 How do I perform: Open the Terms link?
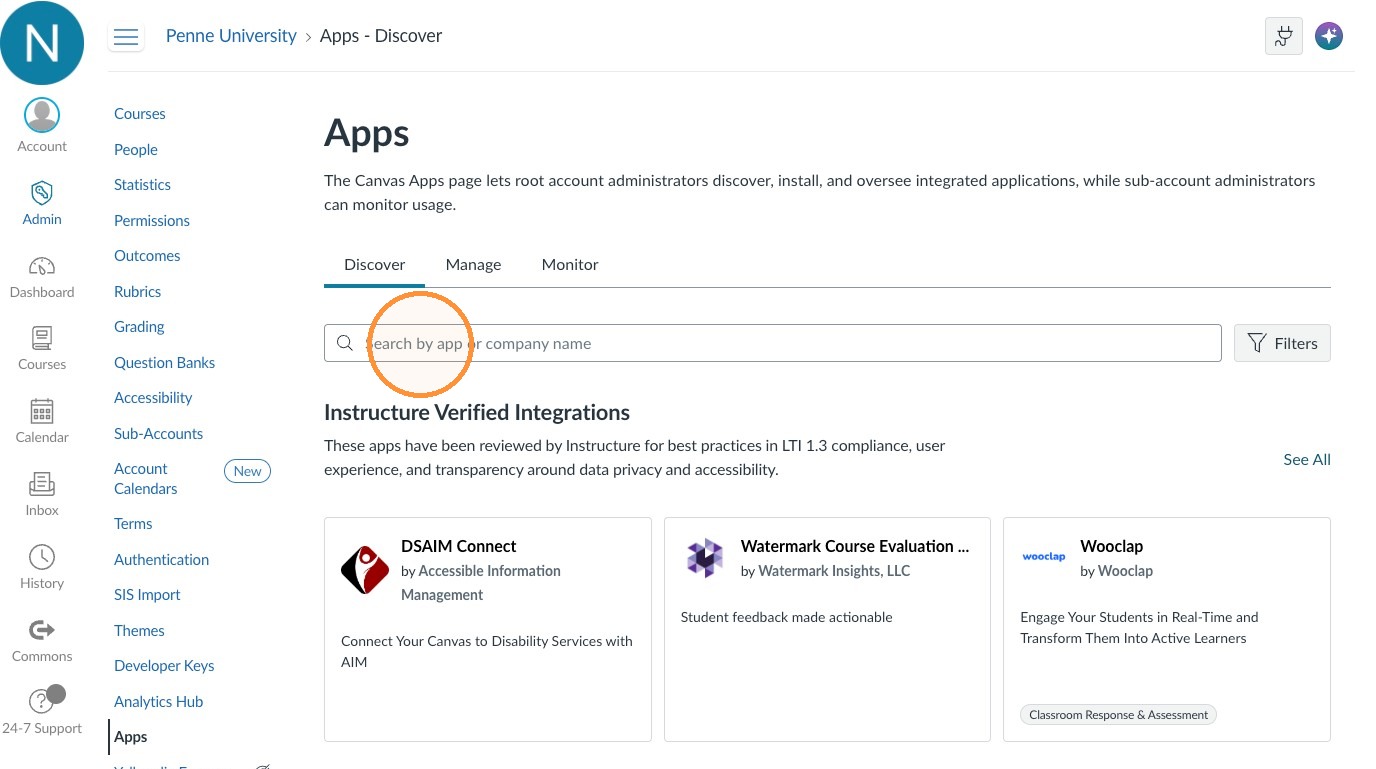133,524
